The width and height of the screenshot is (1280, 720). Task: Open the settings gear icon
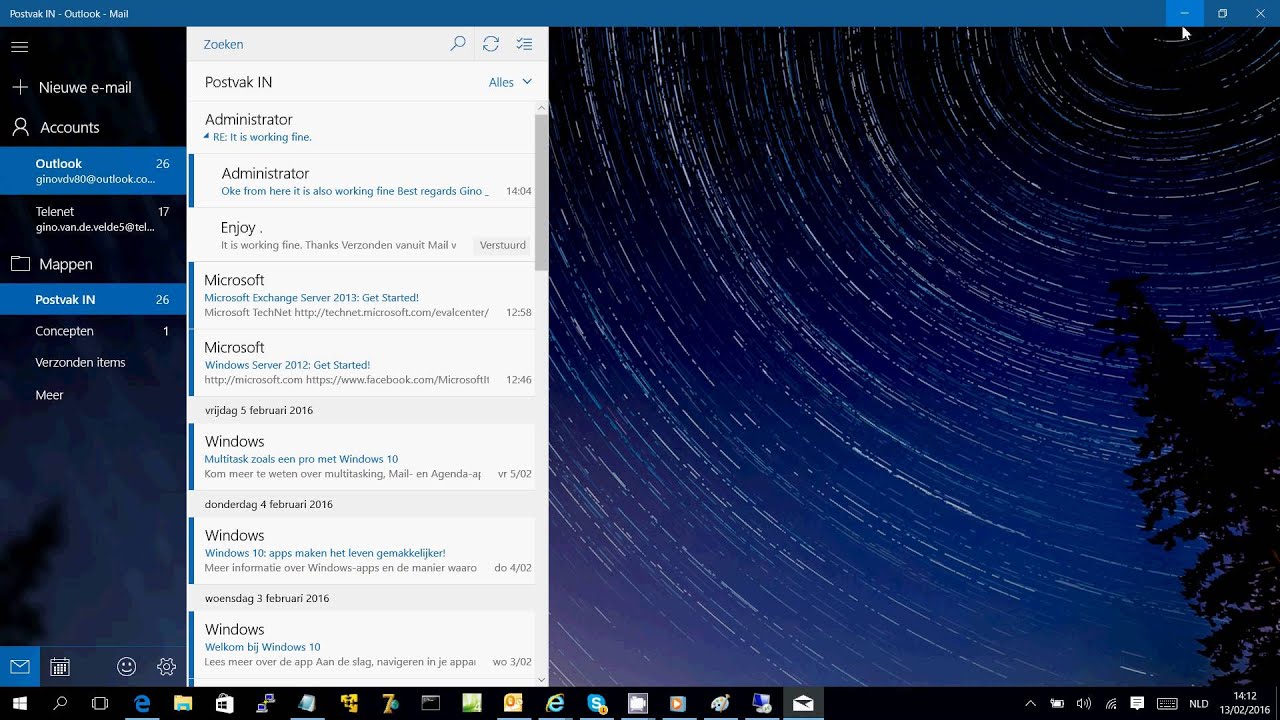(x=167, y=667)
